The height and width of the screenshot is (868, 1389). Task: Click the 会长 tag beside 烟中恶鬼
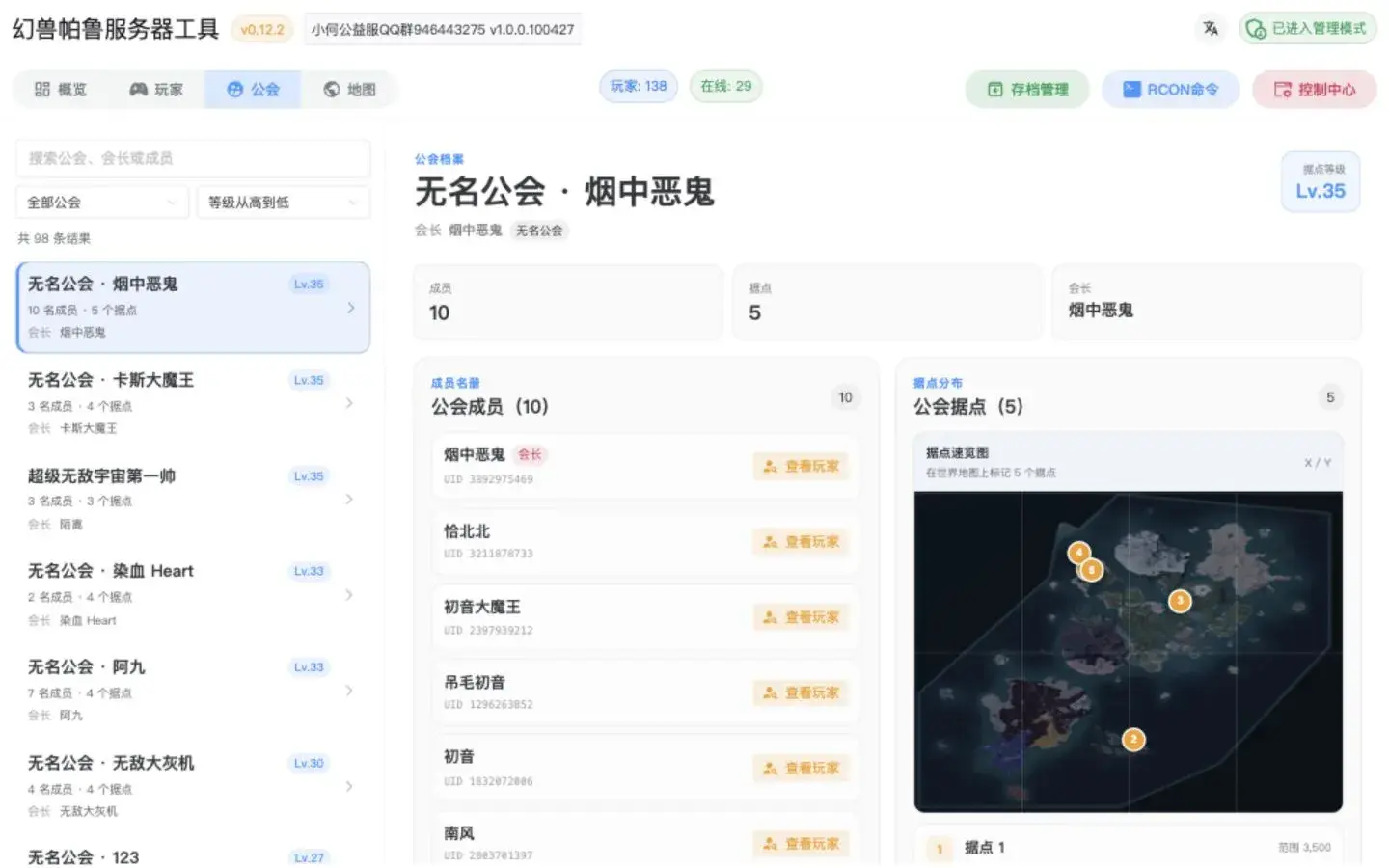pos(531,454)
